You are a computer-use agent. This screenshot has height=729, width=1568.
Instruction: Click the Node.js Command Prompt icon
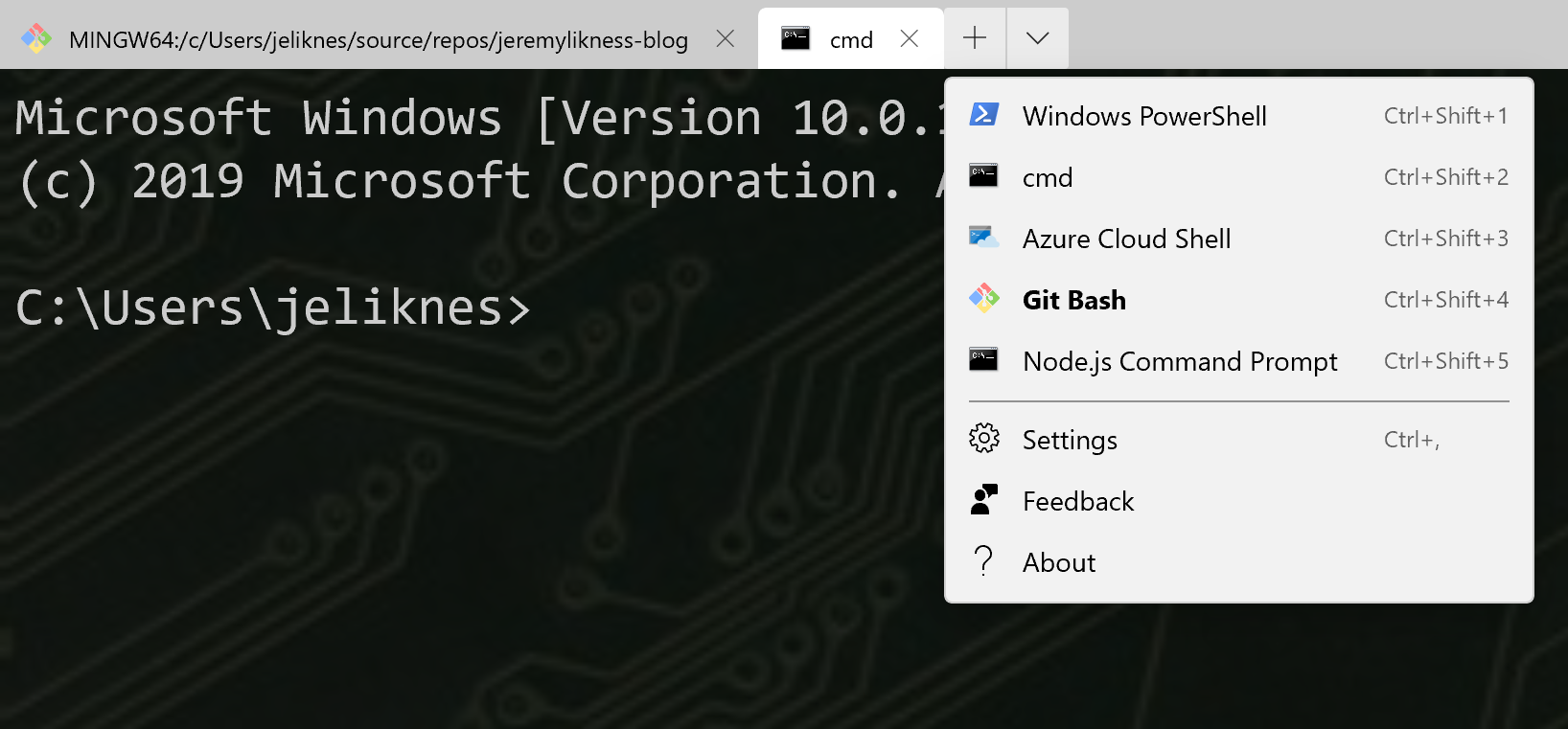[983, 360]
